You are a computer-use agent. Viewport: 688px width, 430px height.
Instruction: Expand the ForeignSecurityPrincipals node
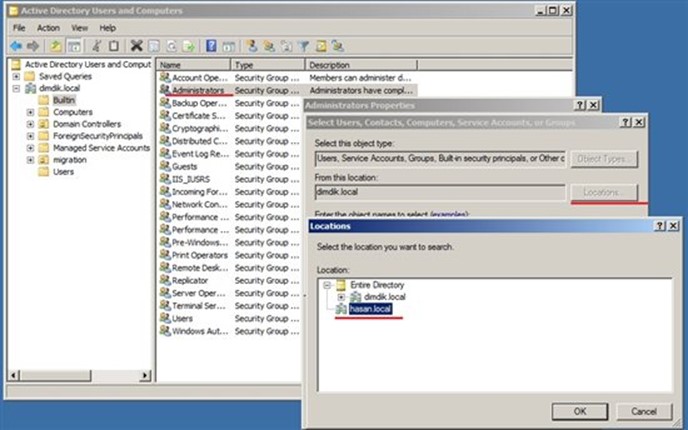[30, 136]
